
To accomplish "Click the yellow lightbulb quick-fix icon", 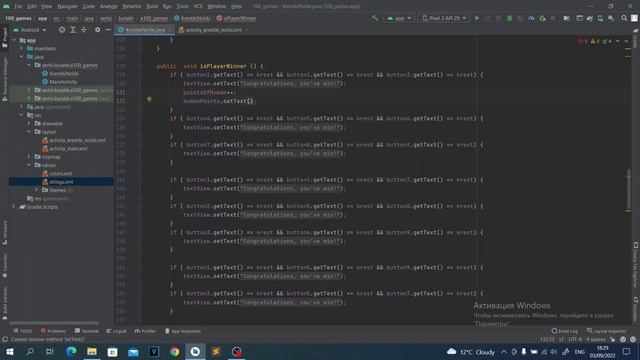I will point(149,100).
